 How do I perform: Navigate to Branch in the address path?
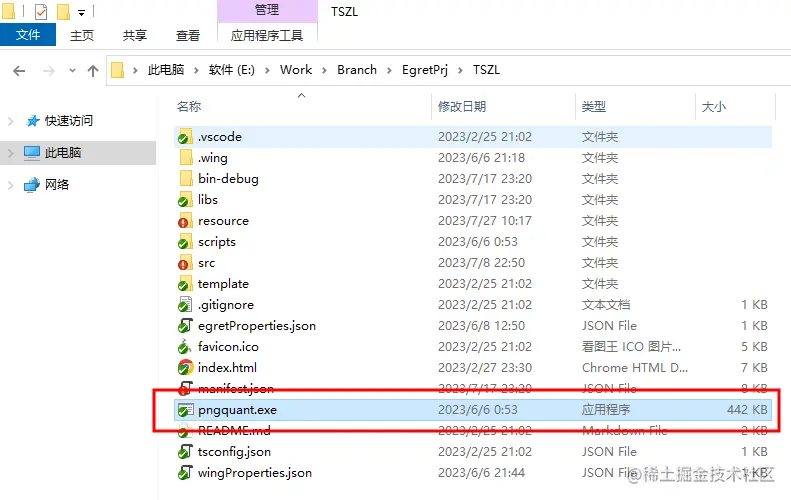357,70
